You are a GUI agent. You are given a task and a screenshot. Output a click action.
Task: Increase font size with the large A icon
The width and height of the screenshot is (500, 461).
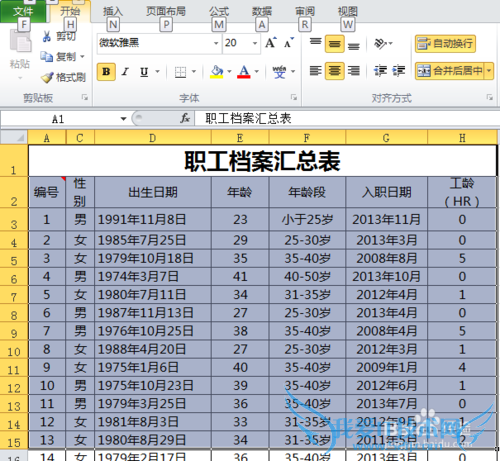tap(271, 43)
